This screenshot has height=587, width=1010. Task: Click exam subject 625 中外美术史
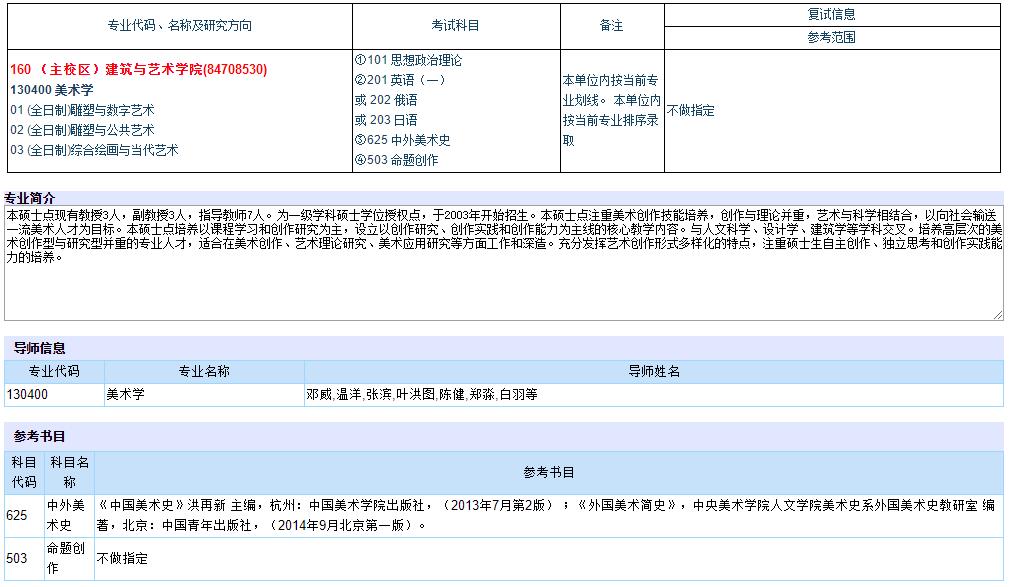tap(402, 140)
